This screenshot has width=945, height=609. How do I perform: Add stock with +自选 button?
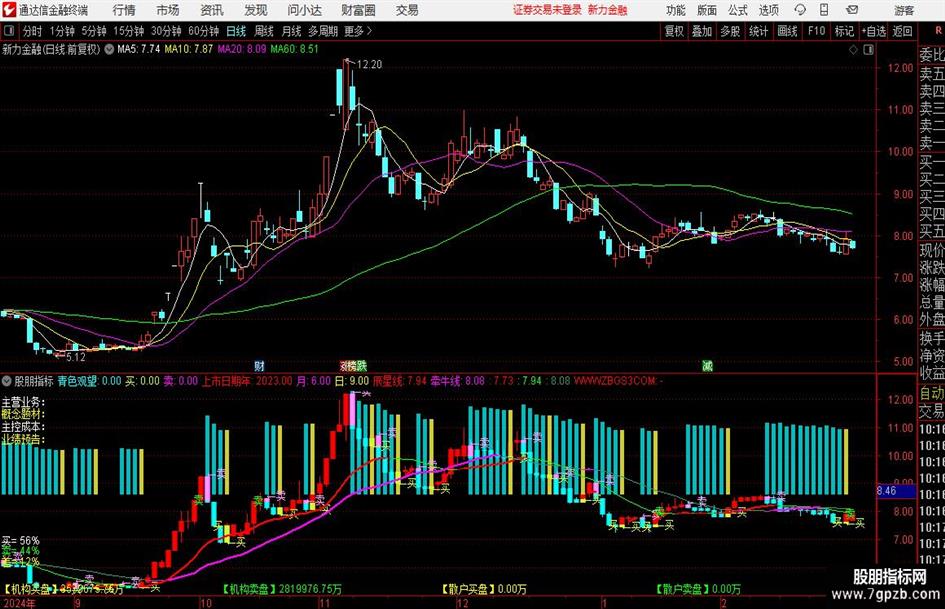(x=873, y=31)
